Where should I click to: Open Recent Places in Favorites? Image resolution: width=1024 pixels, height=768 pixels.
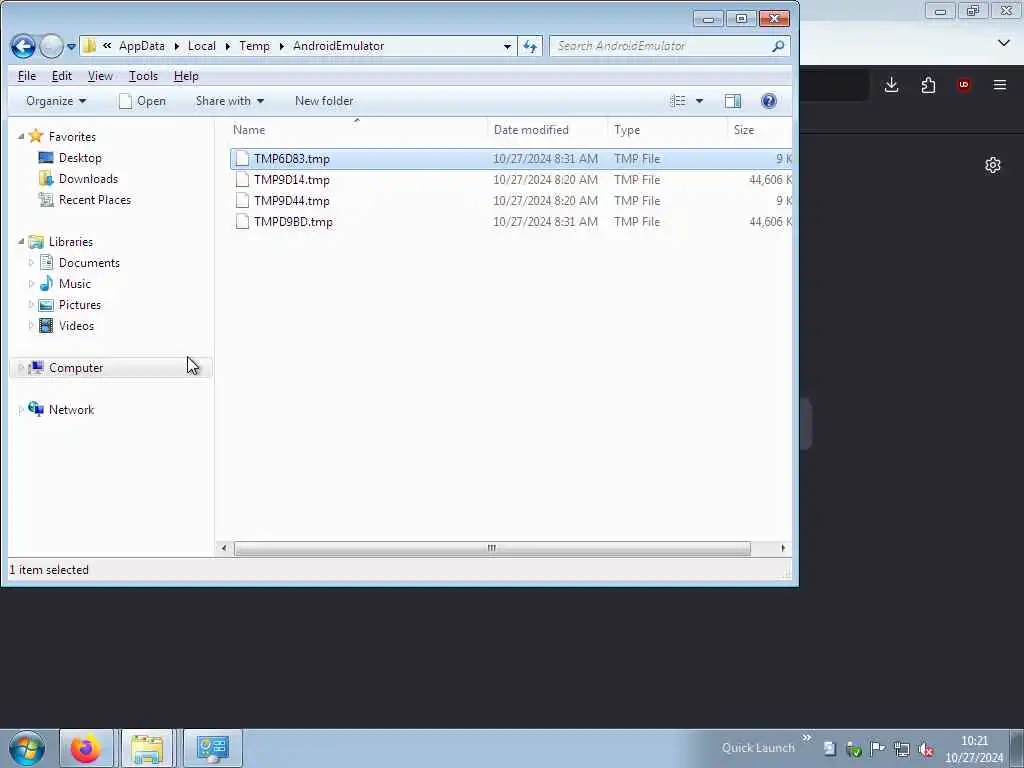pyautogui.click(x=95, y=199)
